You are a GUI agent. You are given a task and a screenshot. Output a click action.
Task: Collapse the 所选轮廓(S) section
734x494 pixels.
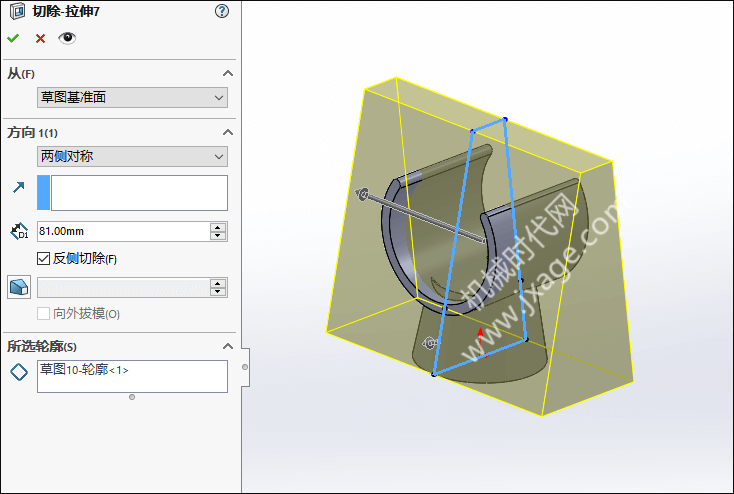pyautogui.click(x=228, y=347)
